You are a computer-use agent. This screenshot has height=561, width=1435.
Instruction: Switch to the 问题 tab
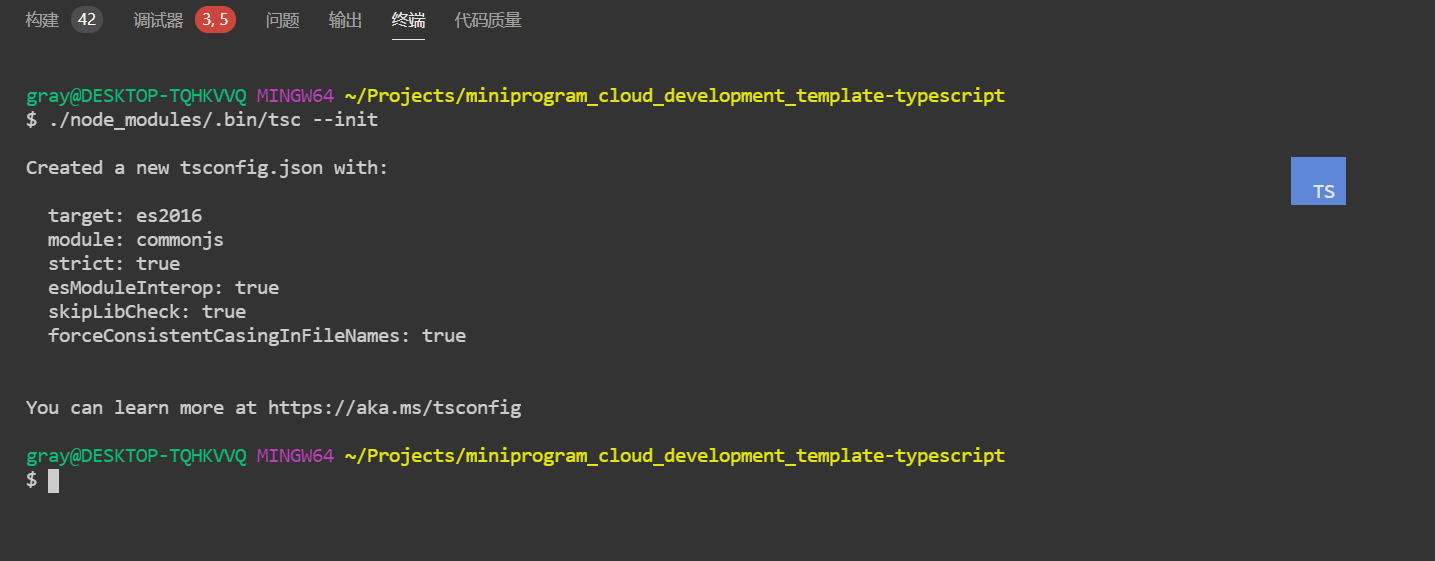[283, 20]
